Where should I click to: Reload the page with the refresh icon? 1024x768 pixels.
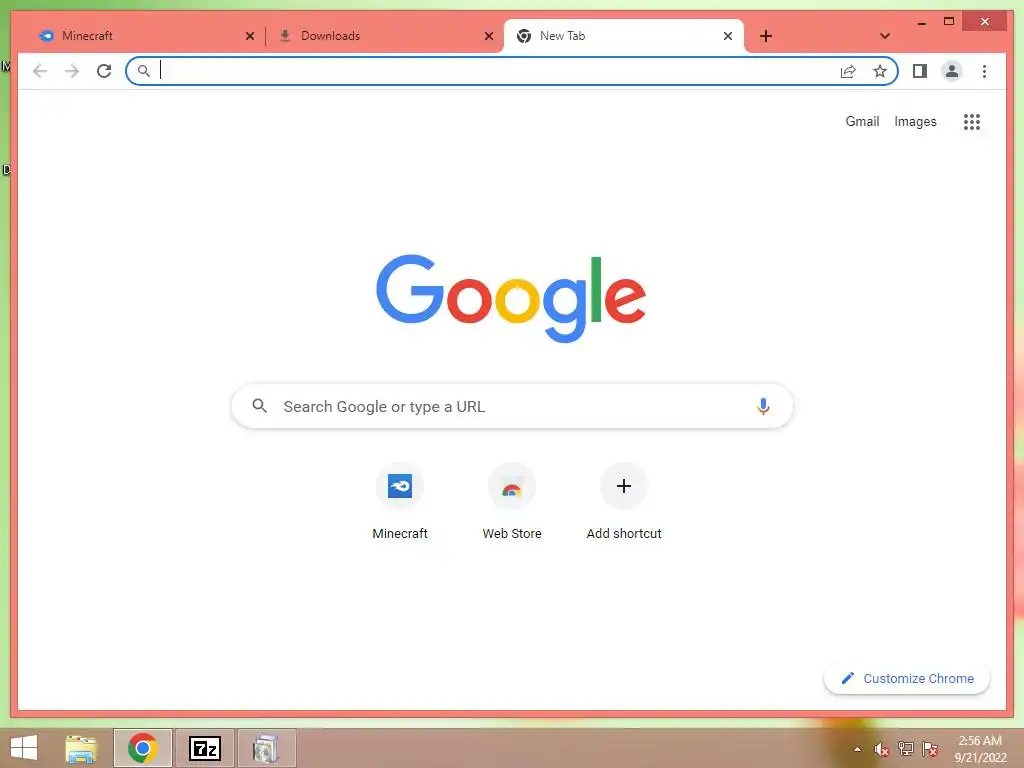[x=104, y=71]
